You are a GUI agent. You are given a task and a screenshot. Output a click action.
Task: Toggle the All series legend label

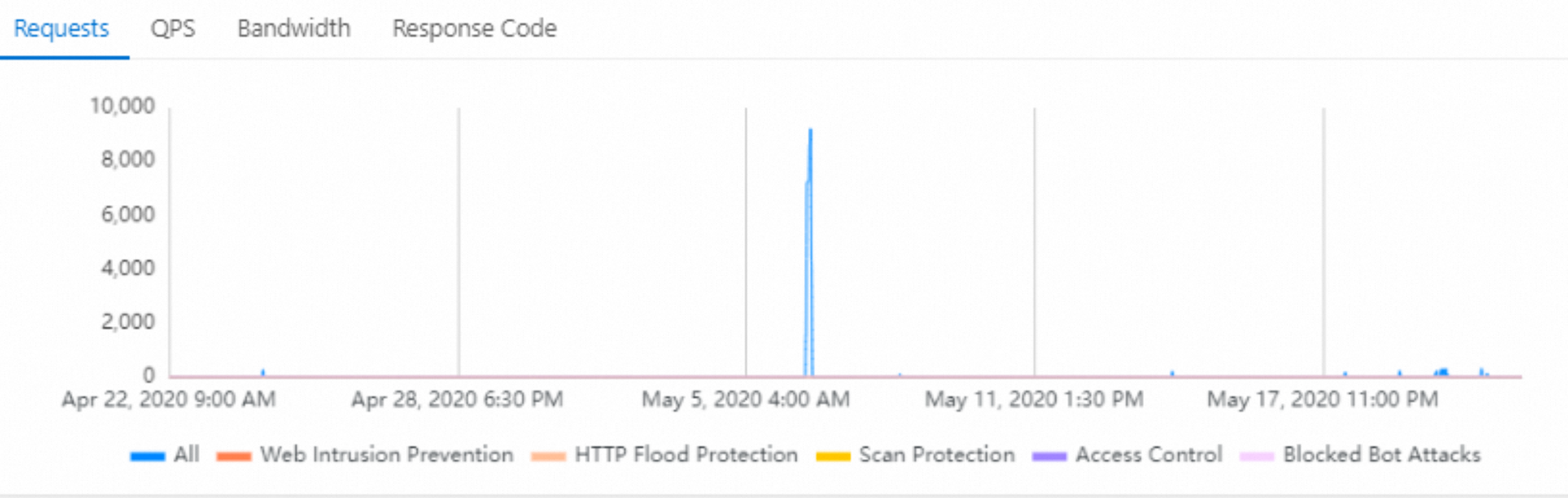[x=187, y=455]
